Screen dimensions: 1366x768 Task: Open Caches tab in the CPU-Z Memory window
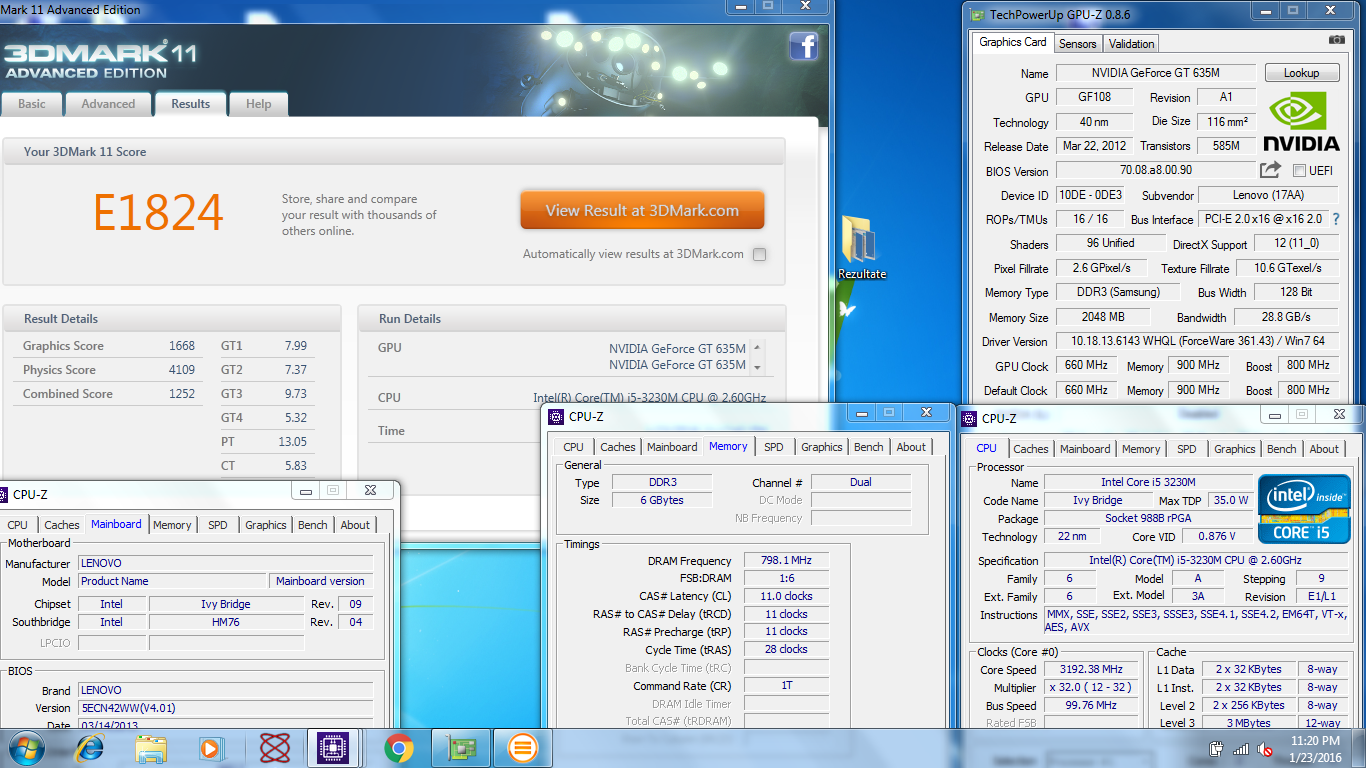[x=617, y=447]
